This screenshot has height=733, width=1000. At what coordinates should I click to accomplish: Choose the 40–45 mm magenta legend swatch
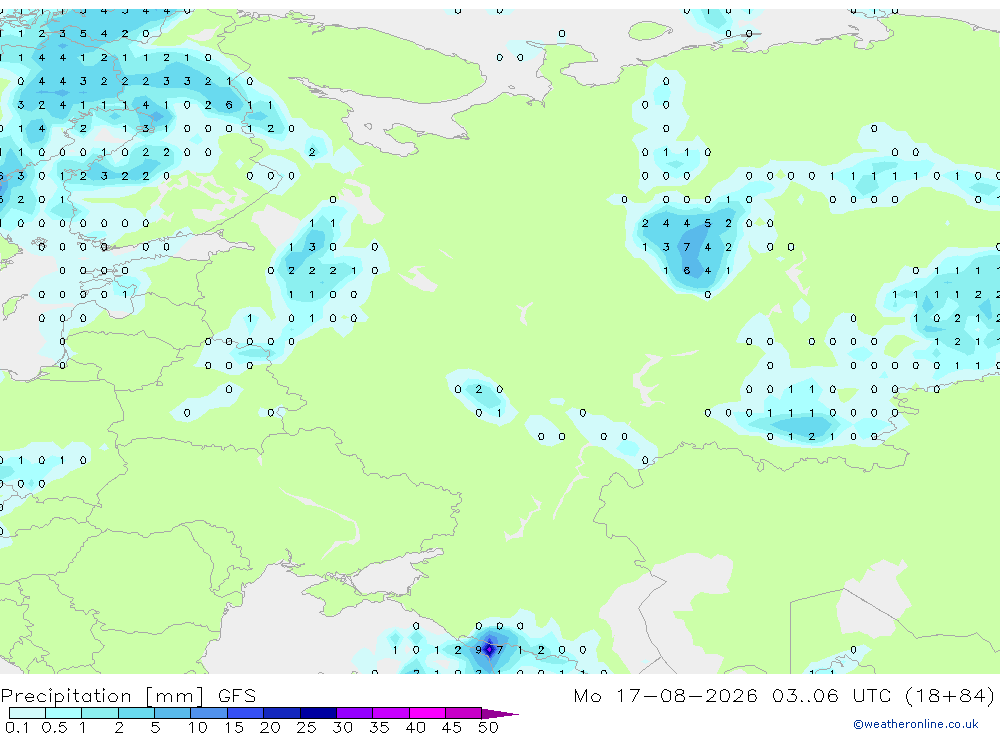(x=427, y=713)
